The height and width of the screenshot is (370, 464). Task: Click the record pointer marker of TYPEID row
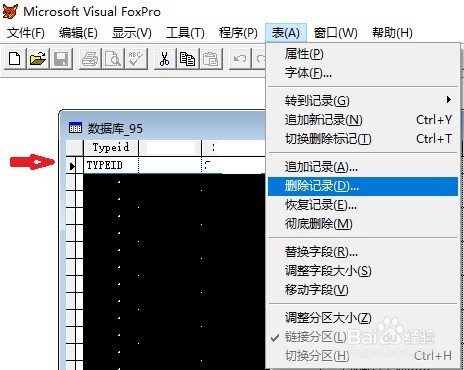pos(72,166)
